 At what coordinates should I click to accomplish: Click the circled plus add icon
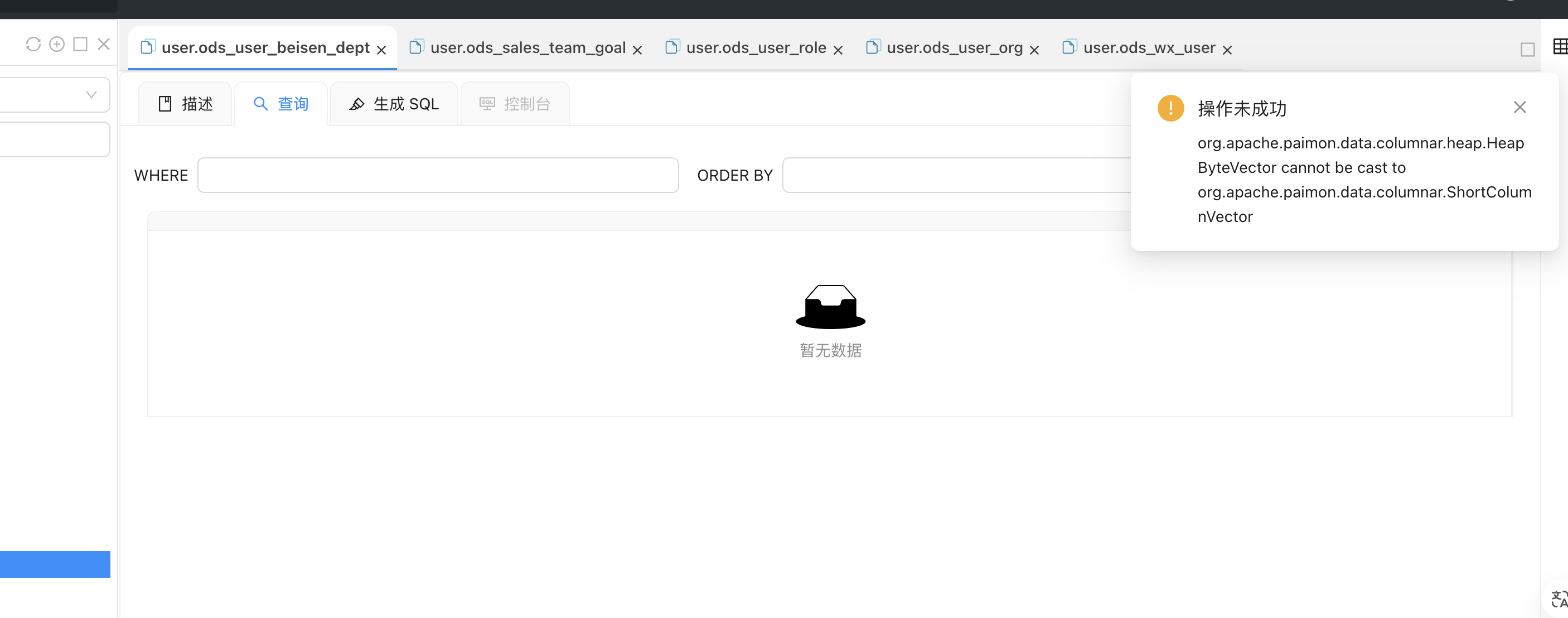coord(57,45)
